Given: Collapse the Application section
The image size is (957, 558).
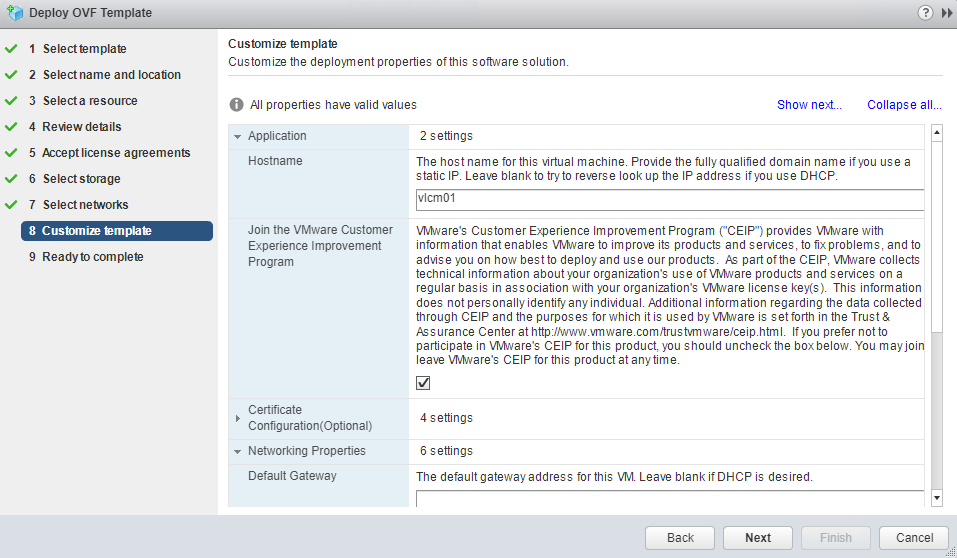Looking at the screenshot, I should click(x=238, y=136).
